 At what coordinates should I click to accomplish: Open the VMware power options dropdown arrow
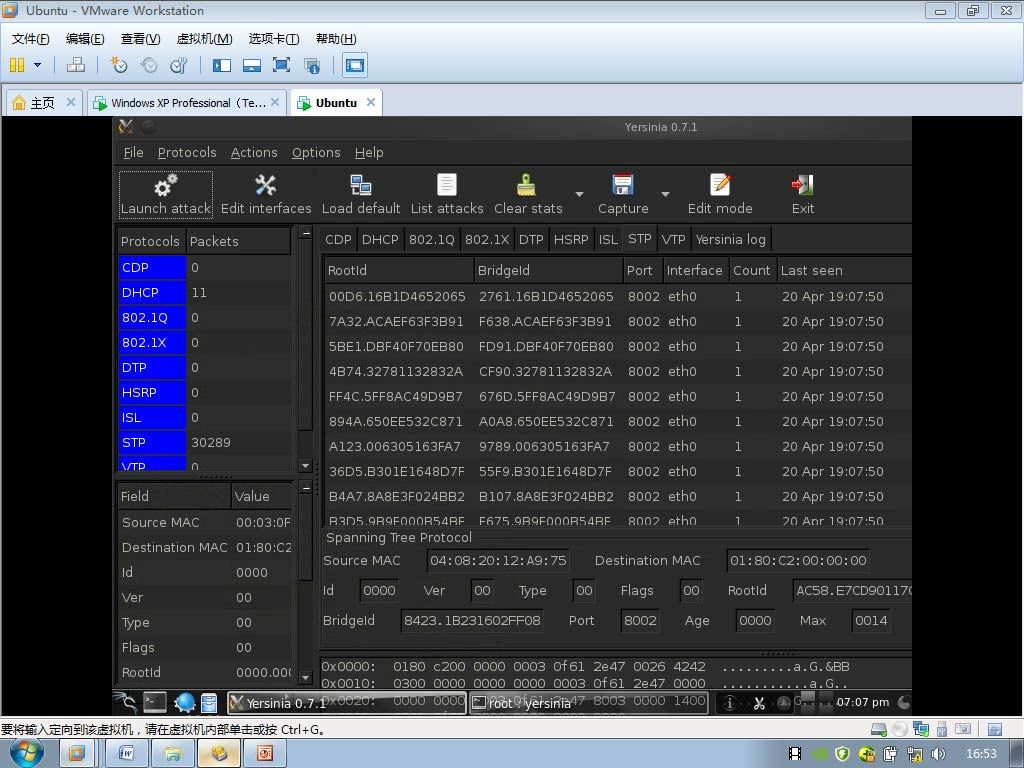[x=37, y=65]
